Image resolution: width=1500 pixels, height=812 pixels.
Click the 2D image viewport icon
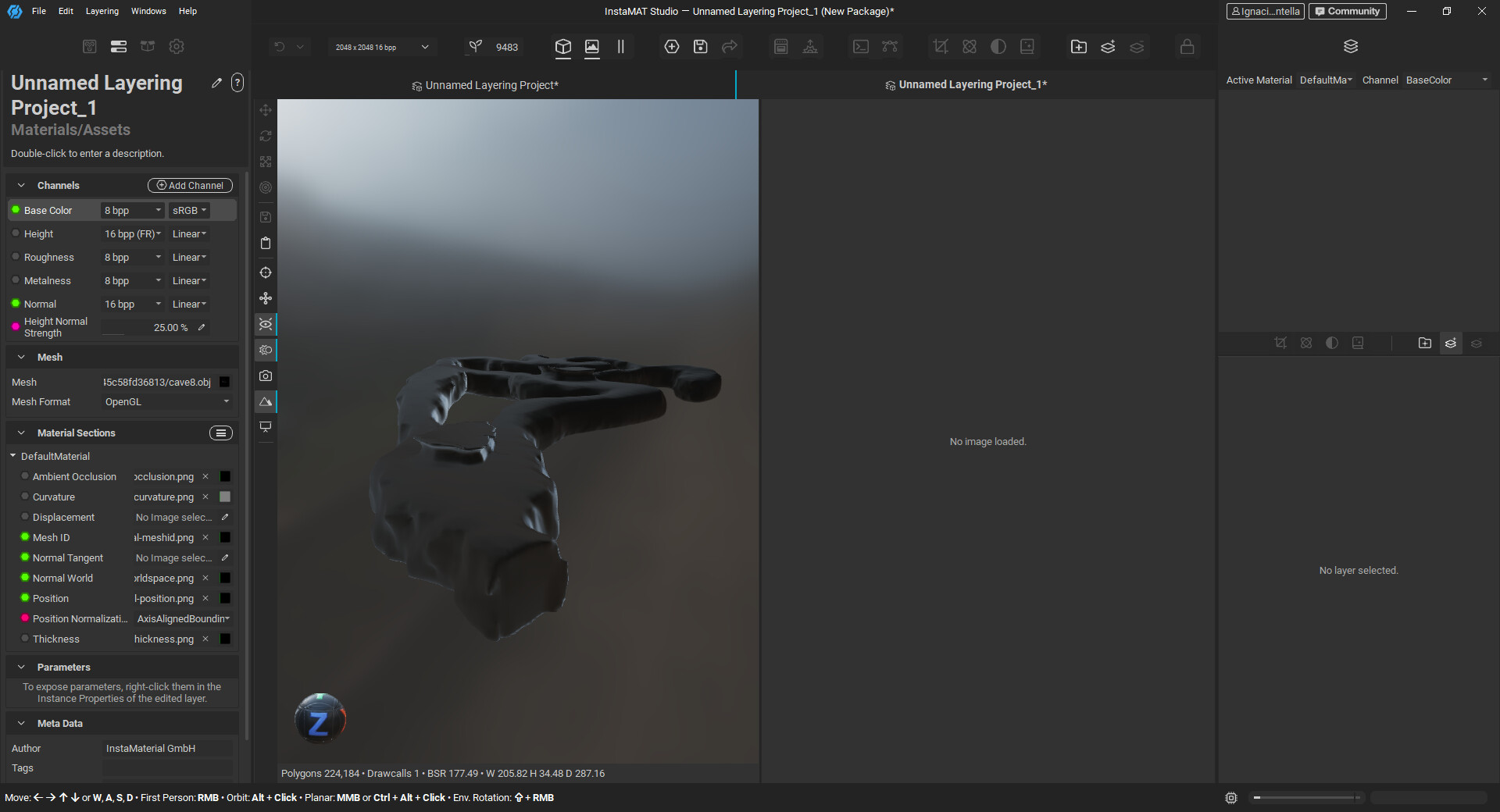point(592,47)
